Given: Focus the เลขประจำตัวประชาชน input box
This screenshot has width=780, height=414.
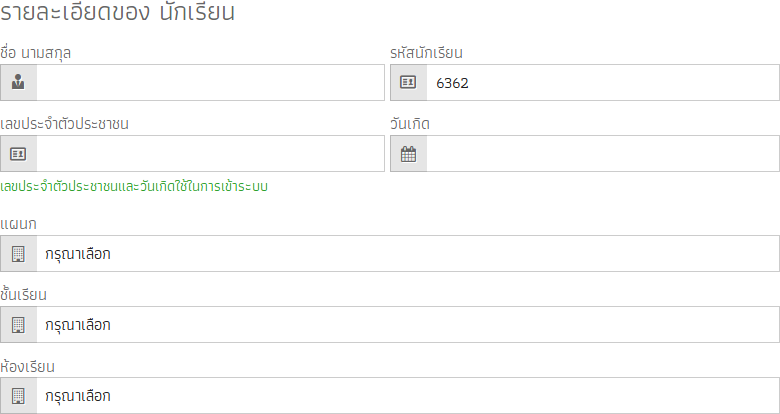Looking at the screenshot, I should tap(210, 154).
